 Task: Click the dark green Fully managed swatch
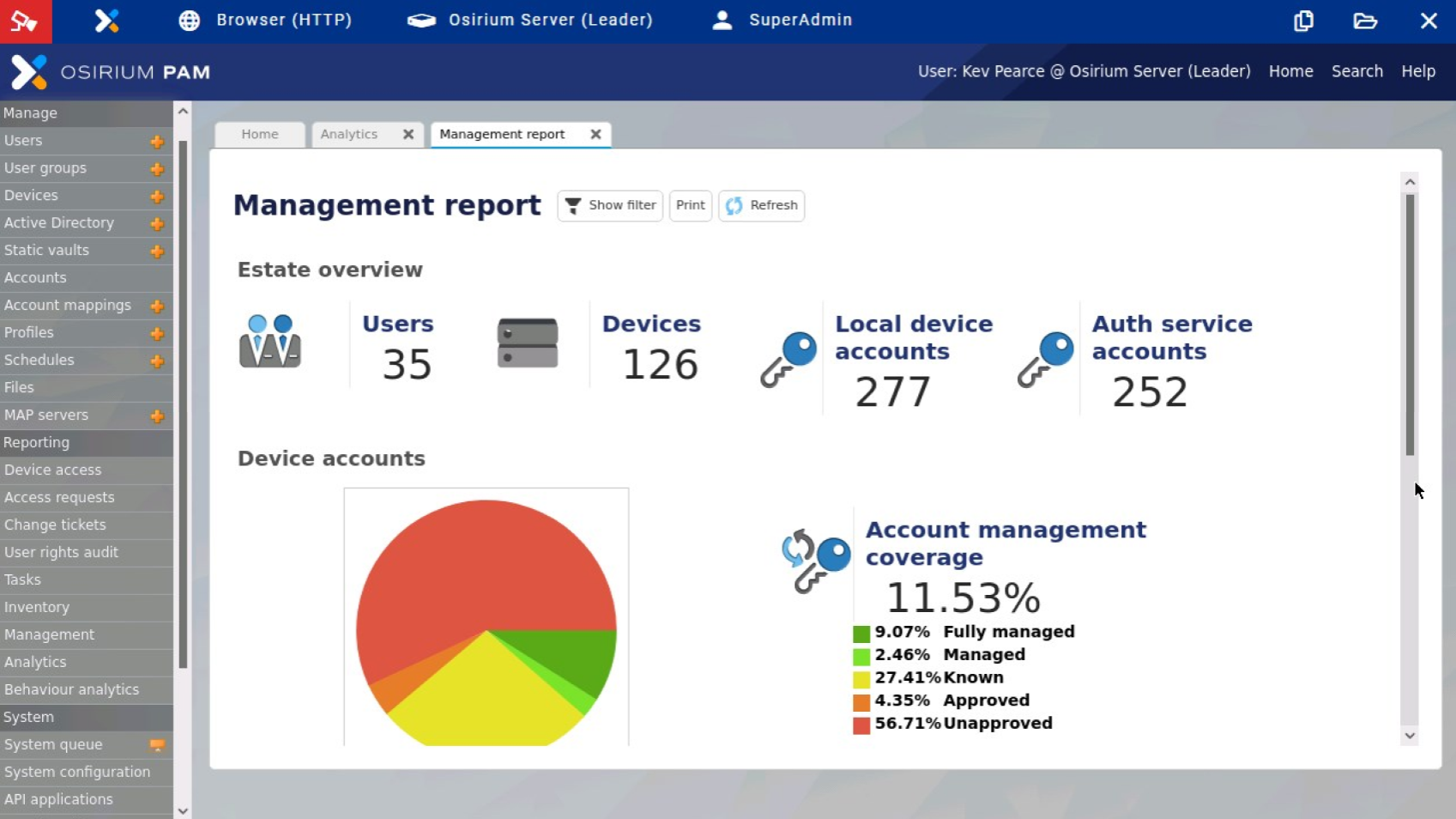861,634
